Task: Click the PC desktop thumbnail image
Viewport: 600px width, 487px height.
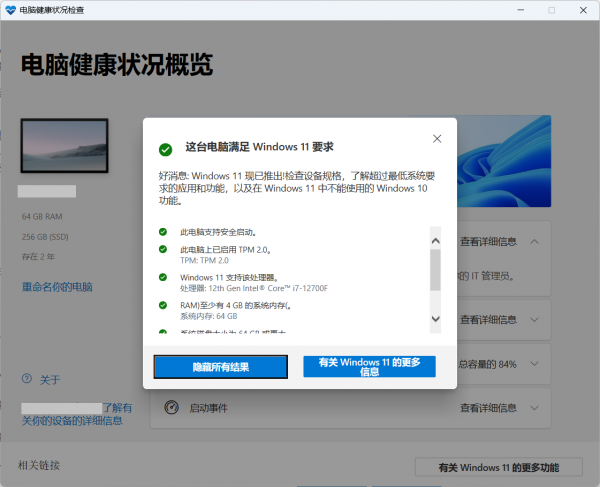Action: tap(65, 146)
